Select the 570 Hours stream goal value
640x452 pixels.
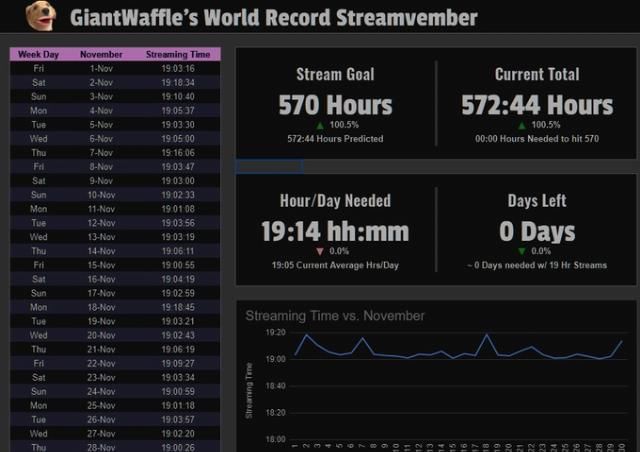335,105
